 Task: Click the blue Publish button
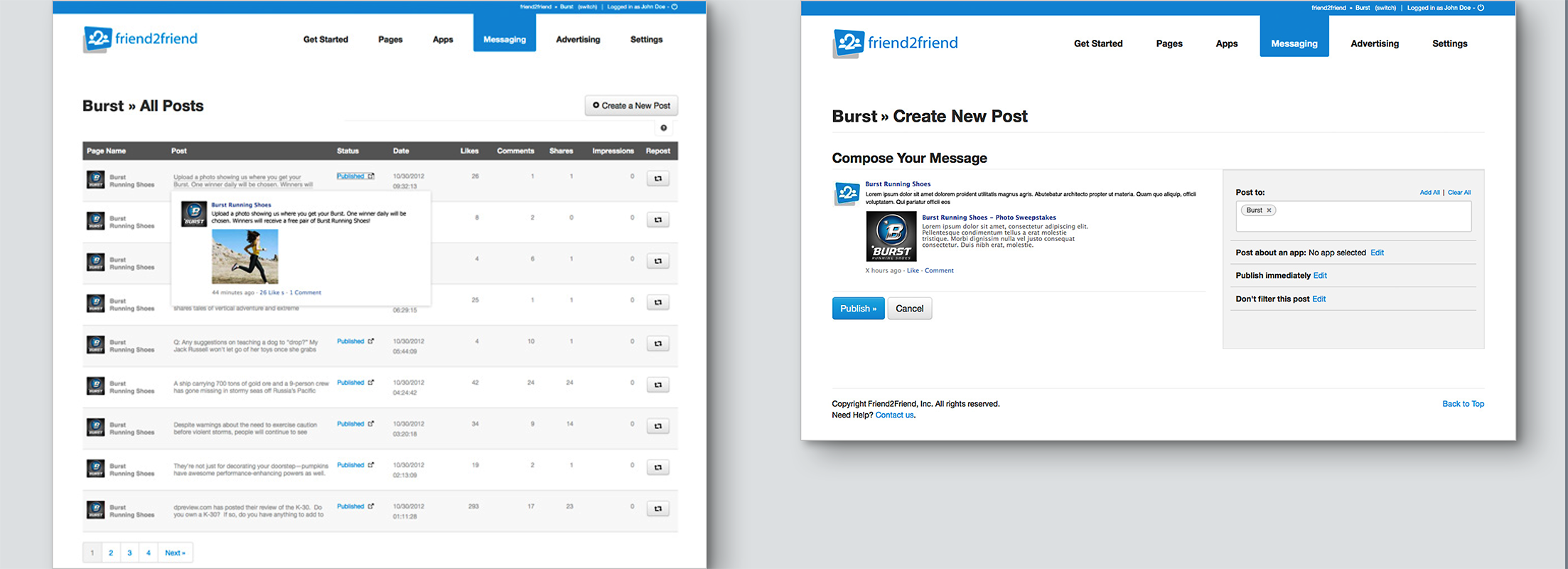(858, 309)
